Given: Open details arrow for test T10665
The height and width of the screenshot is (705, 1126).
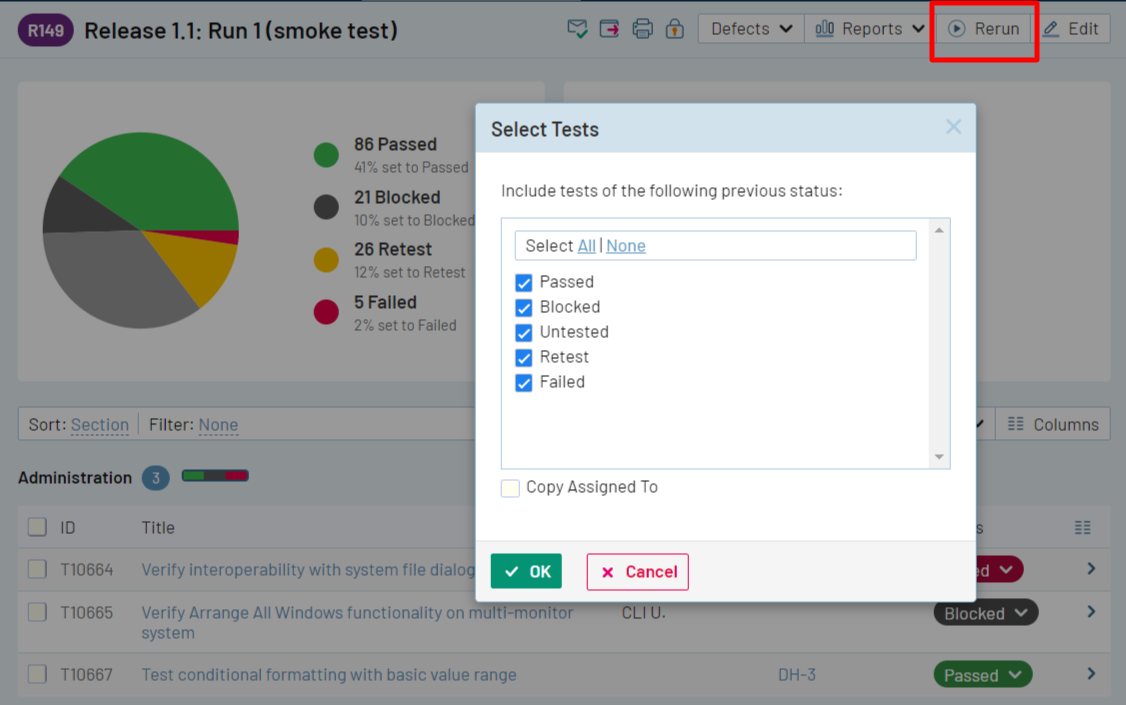Looking at the screenshot, I should pyautogui.click(x=1091, y=612).
